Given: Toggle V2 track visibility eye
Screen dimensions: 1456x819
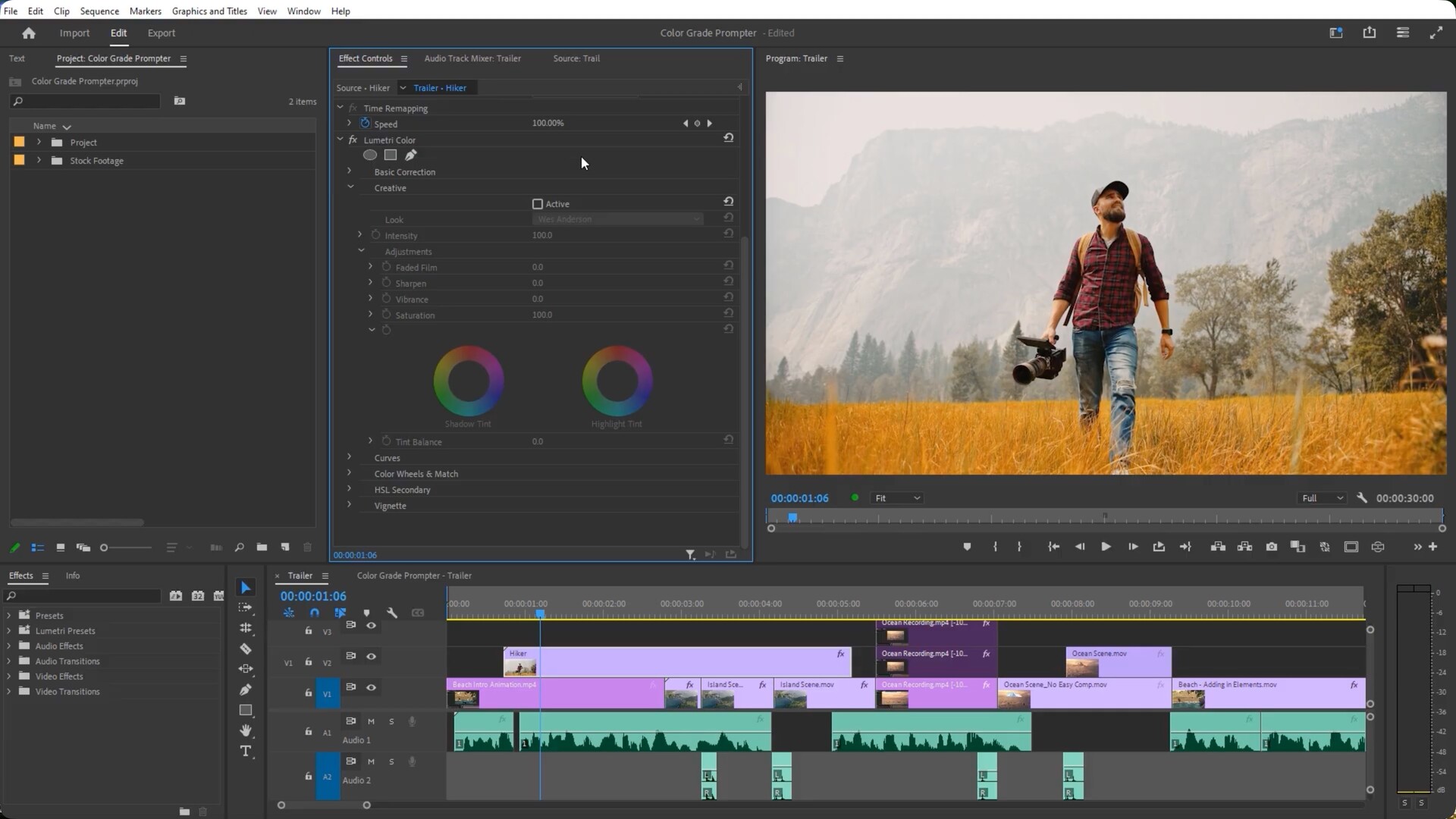Looking at the screenshot, I should pos(372,657).
